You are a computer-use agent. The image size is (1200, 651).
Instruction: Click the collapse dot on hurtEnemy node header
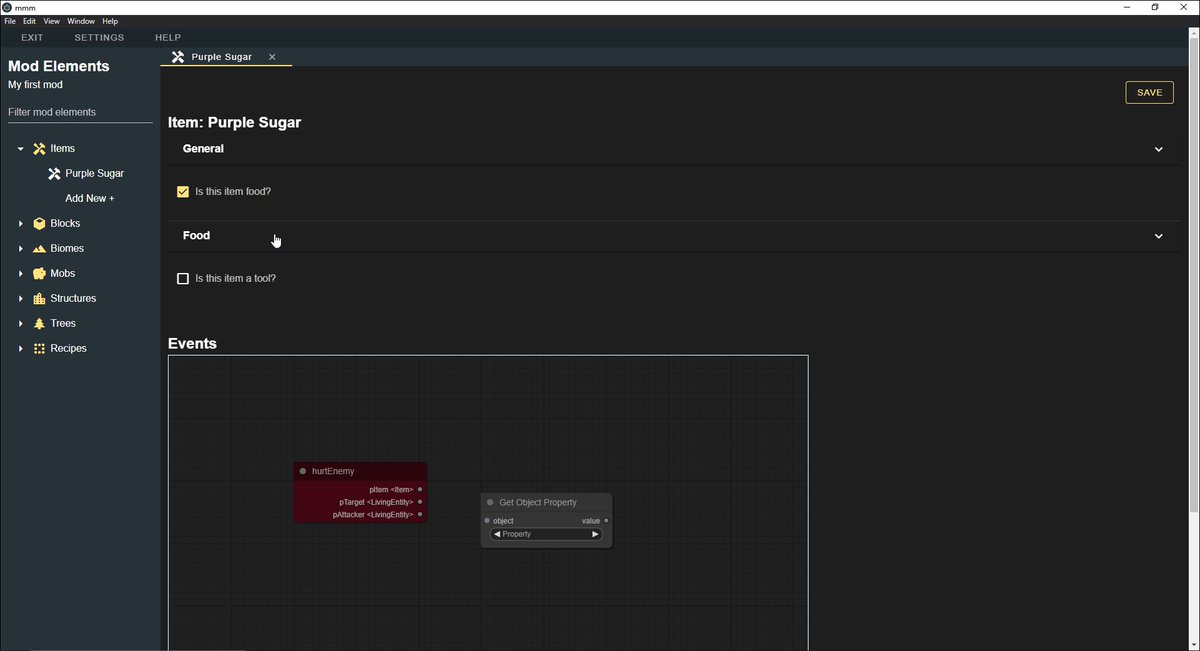(x=303, y=471)
